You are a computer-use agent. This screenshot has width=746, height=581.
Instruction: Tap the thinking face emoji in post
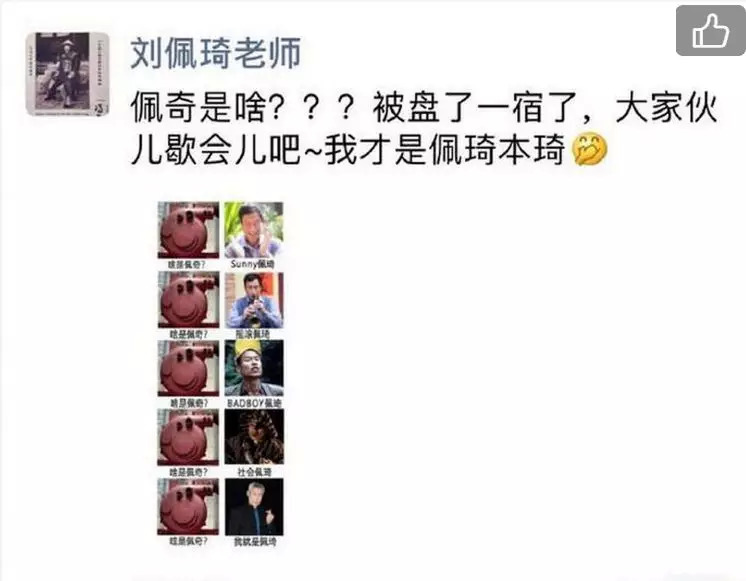(590, 149)
